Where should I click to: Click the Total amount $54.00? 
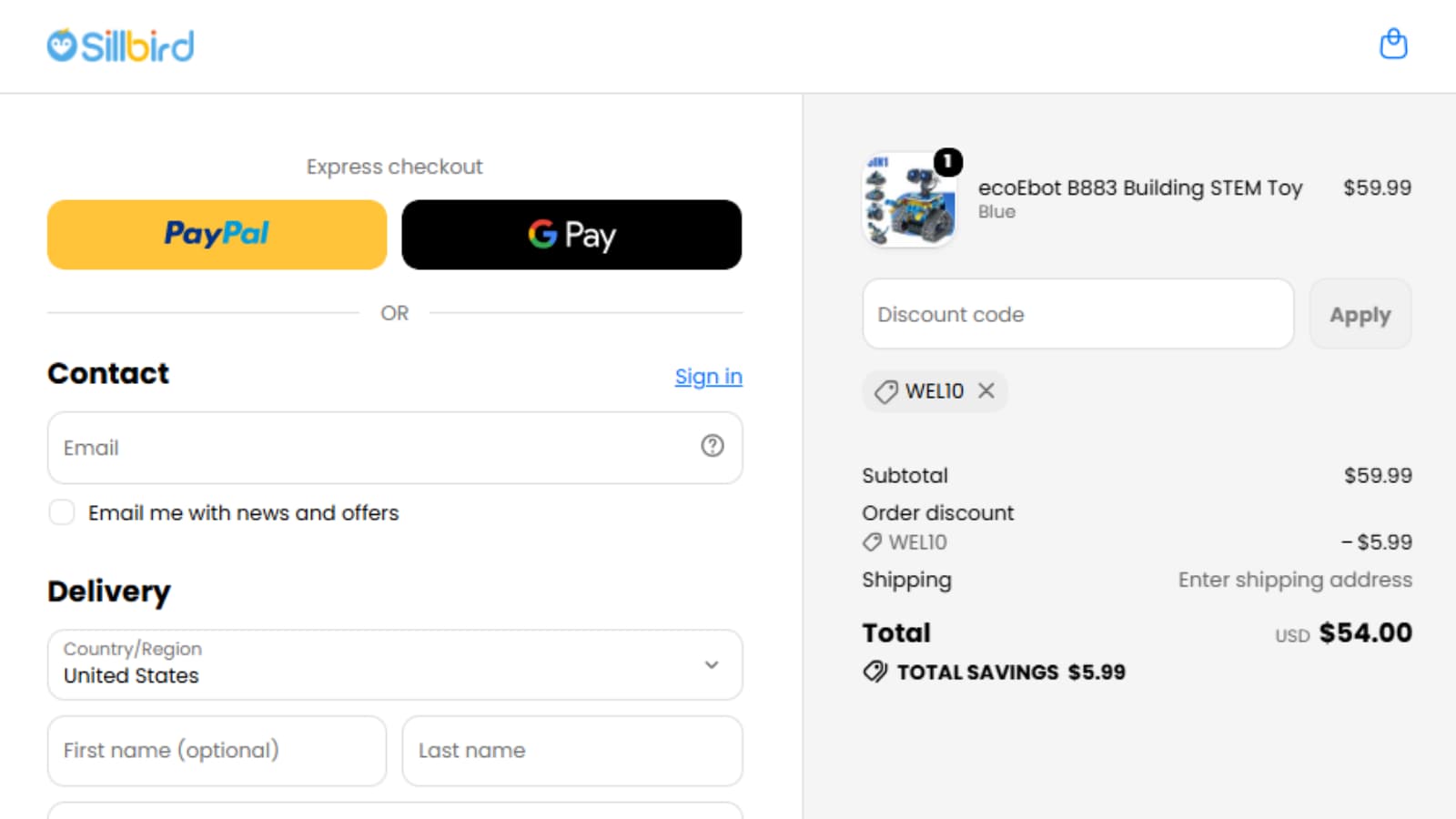point(1366,632)
